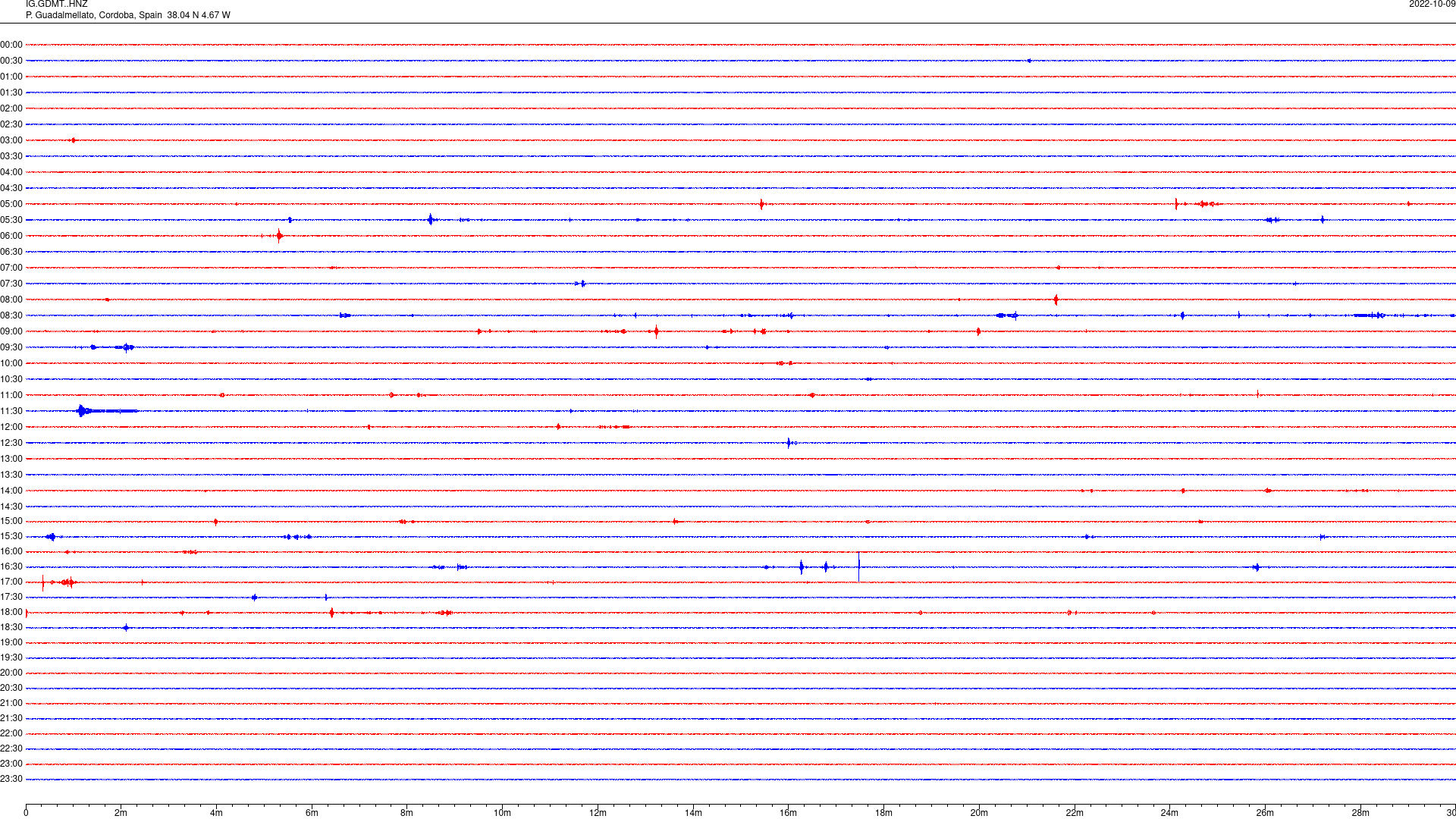Choose the 20:30 trace label
The height and width of the screenshot is (819, 1456).
[11, 688]
